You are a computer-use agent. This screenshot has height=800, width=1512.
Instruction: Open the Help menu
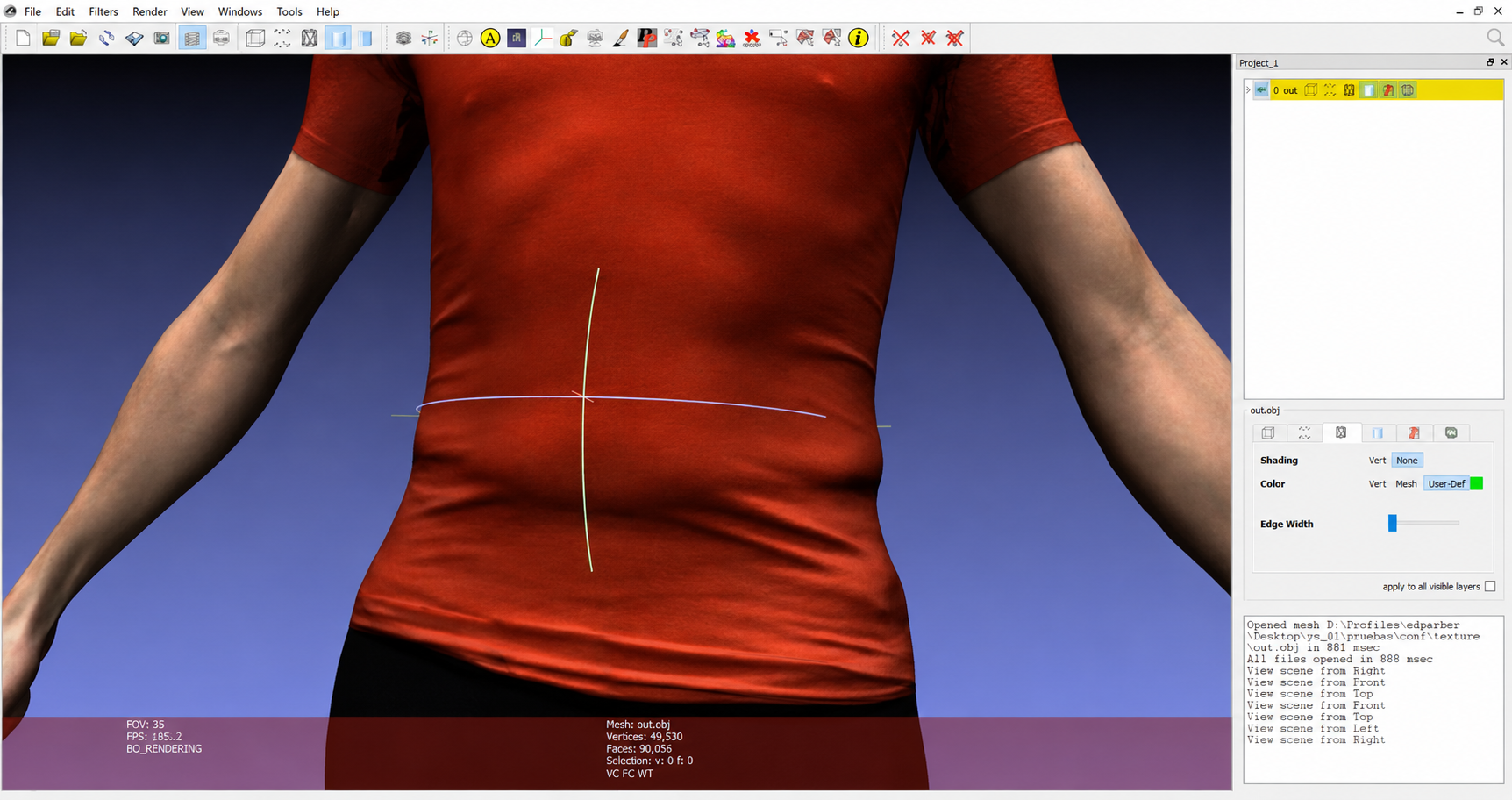click(328, 11)
